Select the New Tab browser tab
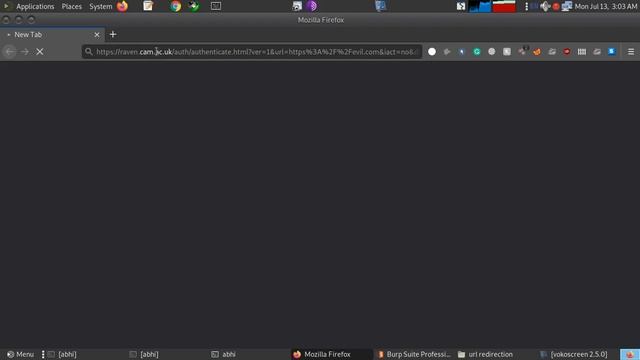Viewport: 640px width, 360px height. (52, 35)
